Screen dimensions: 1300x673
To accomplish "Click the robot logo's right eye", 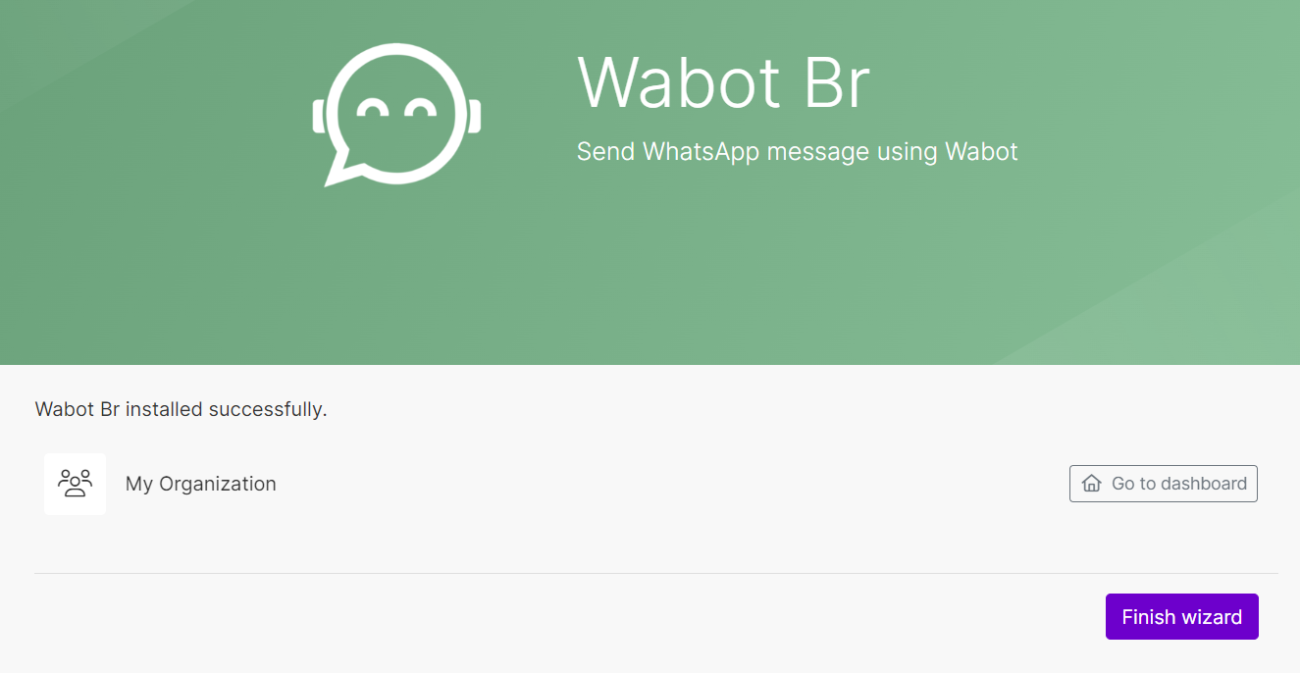I will [421, 108].
